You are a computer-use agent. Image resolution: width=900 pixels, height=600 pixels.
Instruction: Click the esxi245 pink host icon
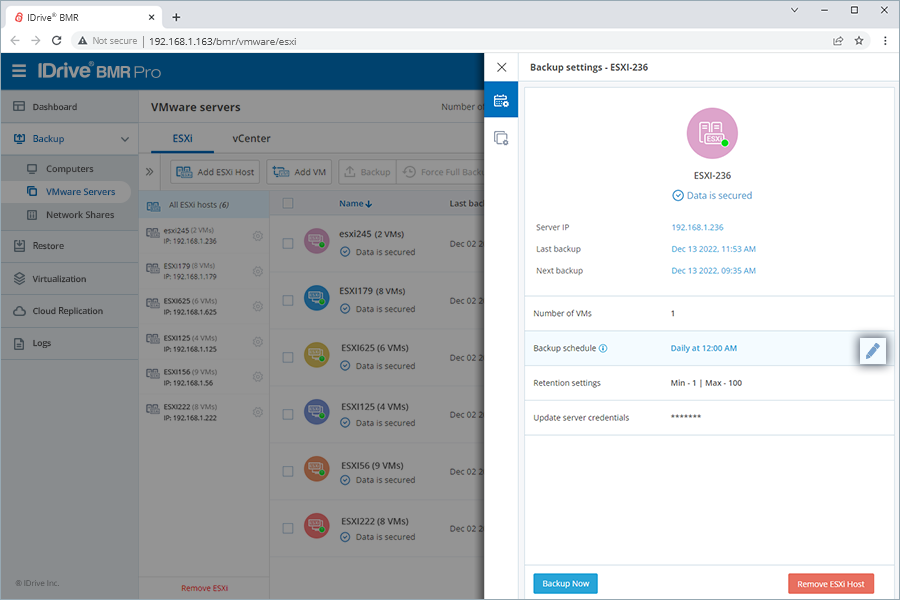pos(316,241)
